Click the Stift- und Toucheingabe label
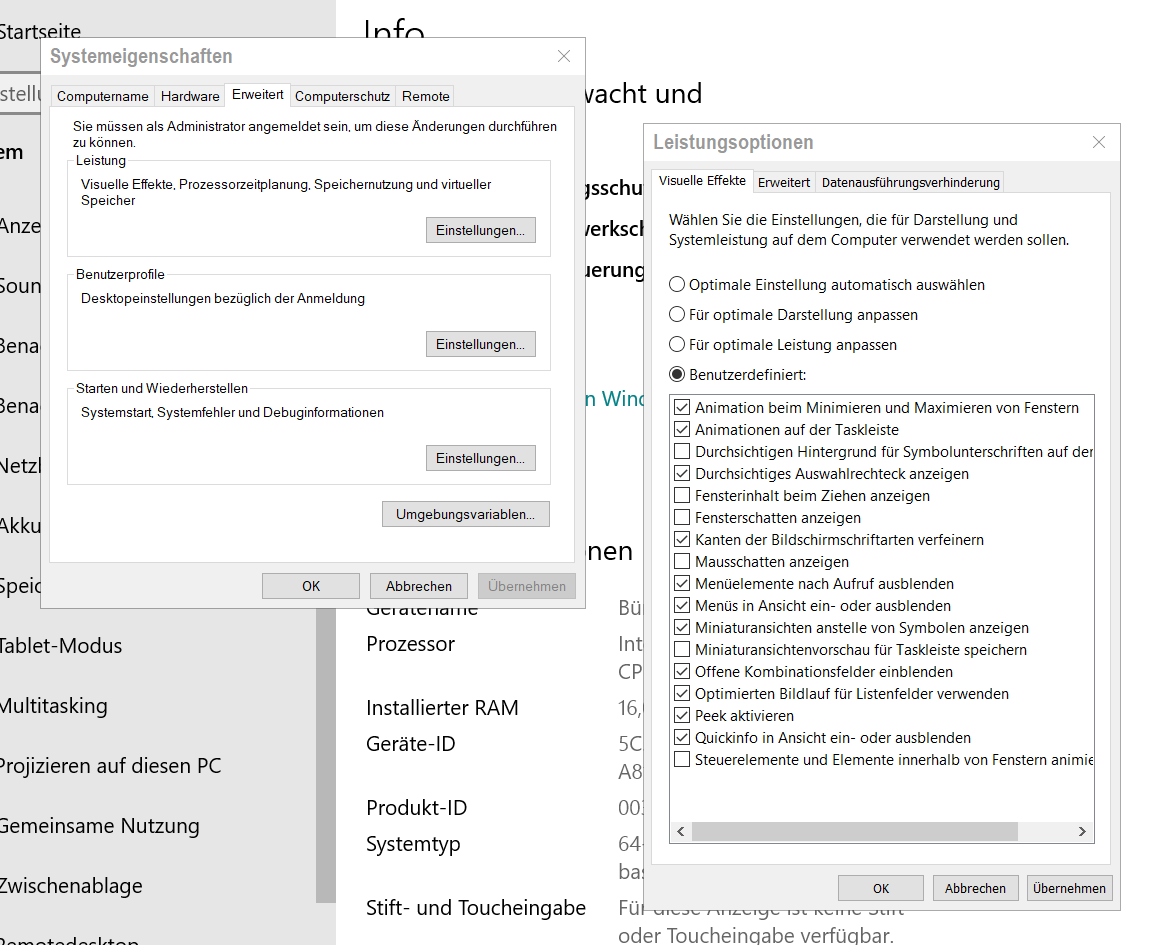The image size is (1174, 945). (475, 908)
